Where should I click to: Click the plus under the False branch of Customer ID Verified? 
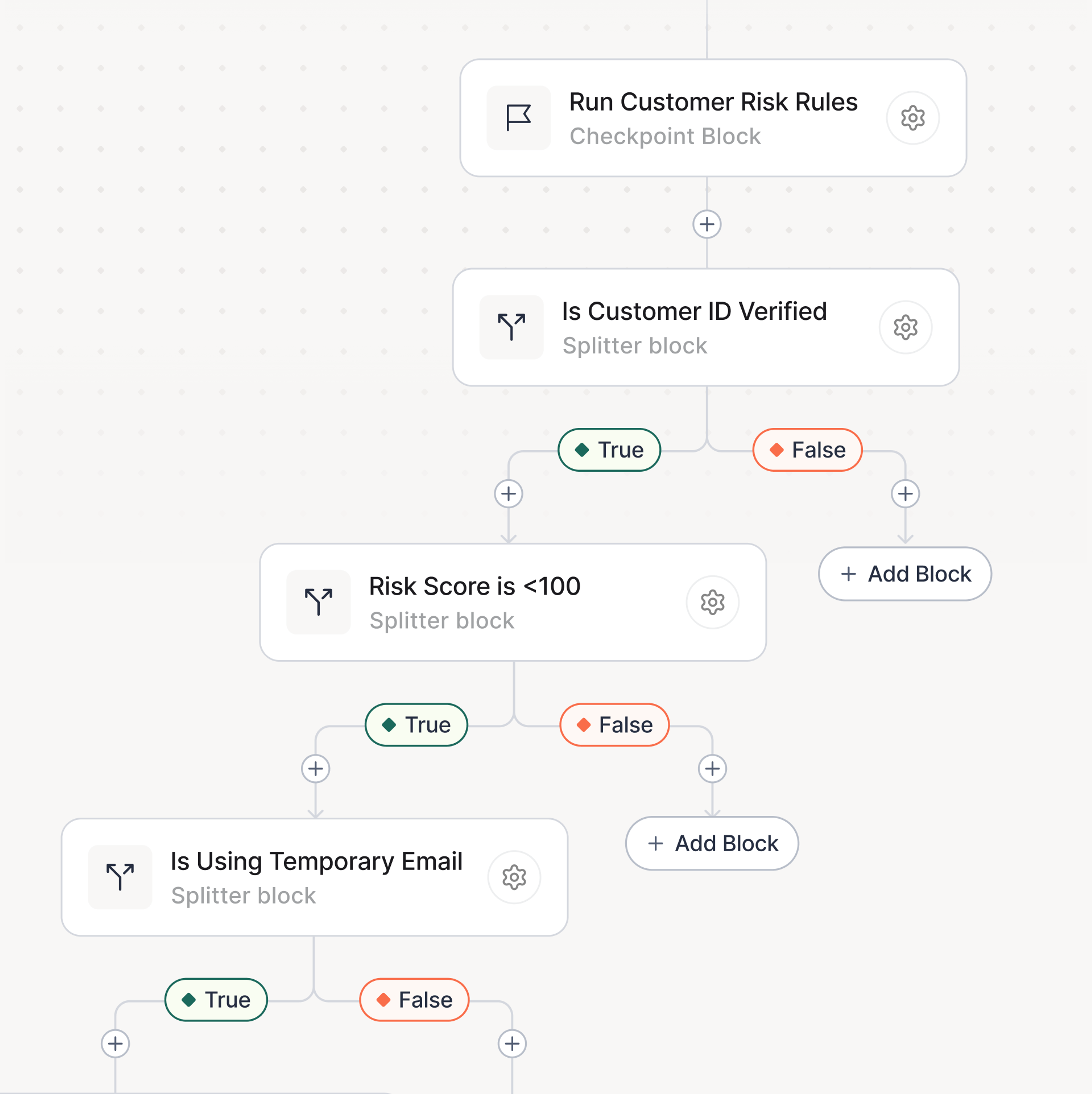click(x=905, y=494)
